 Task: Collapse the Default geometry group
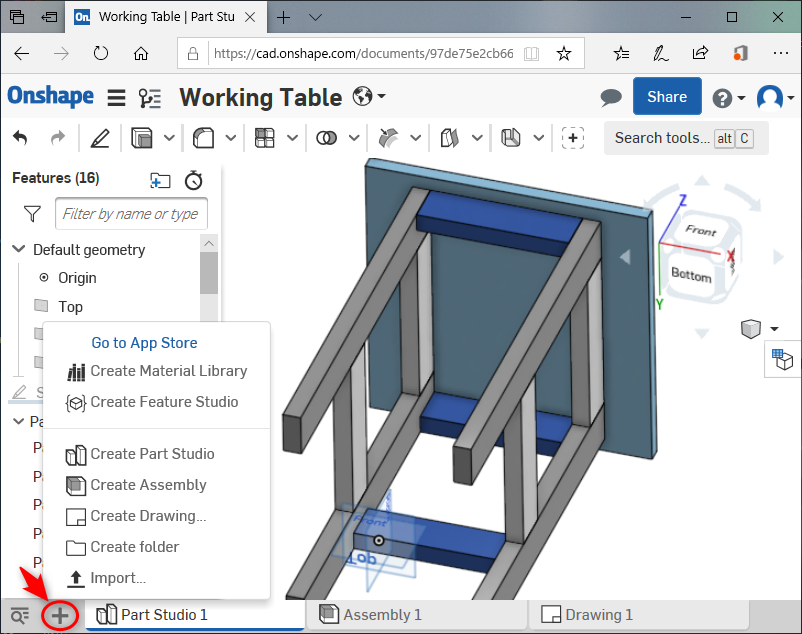(x=19, y=249)
